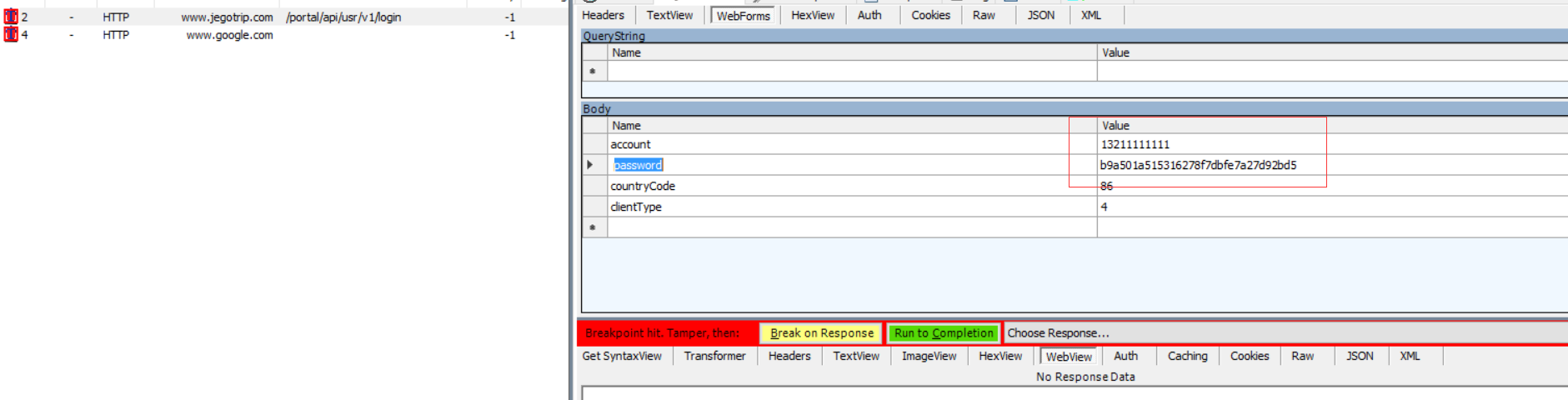Select the highlighted password name cell

coord(638,165)
